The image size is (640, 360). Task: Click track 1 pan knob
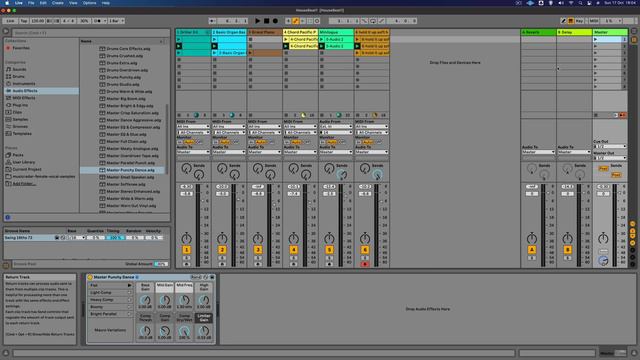187,238
